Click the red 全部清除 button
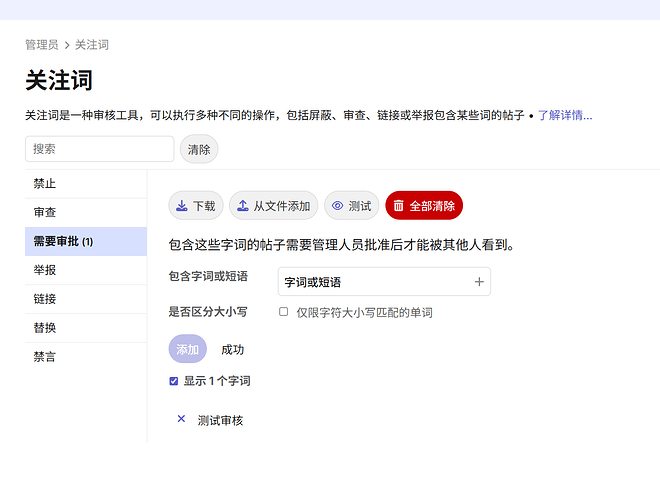The height and width of the screenshot is (500, 660). pos(424,205)
